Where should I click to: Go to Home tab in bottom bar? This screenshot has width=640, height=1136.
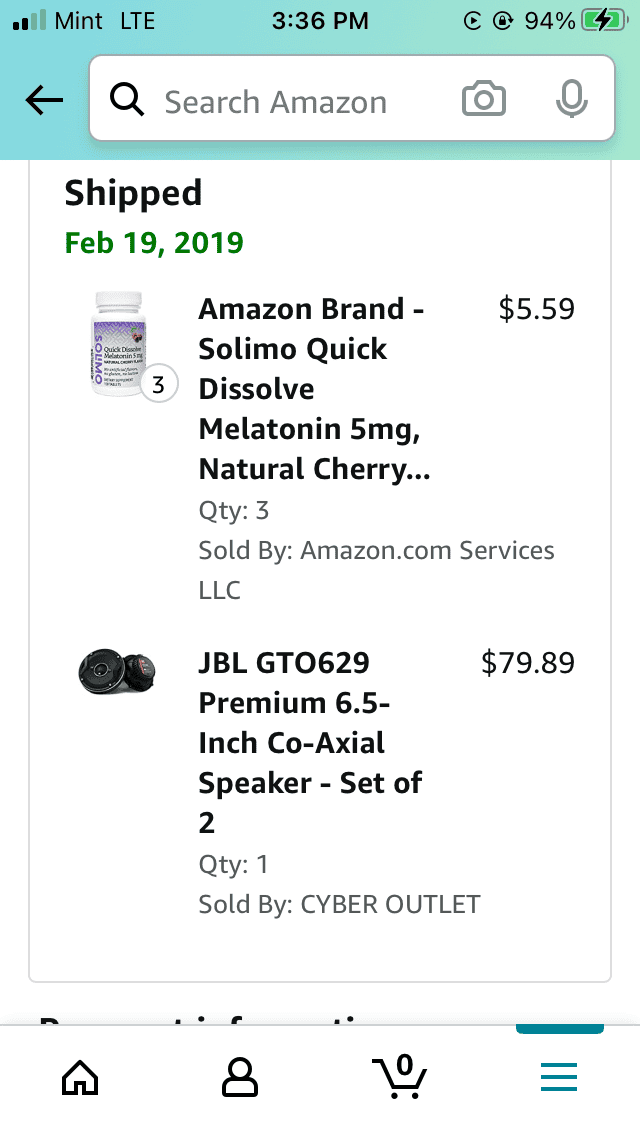coord(80,1077)
